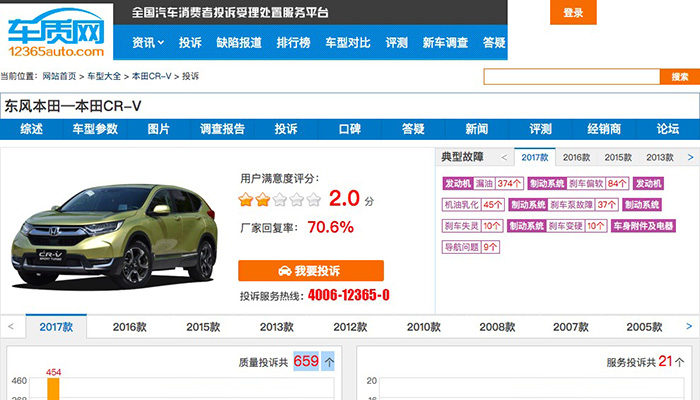Click the 刹车失灵 10个 tag
The image size is (700, 400).
pyautogui.click(x=473, y=226)
